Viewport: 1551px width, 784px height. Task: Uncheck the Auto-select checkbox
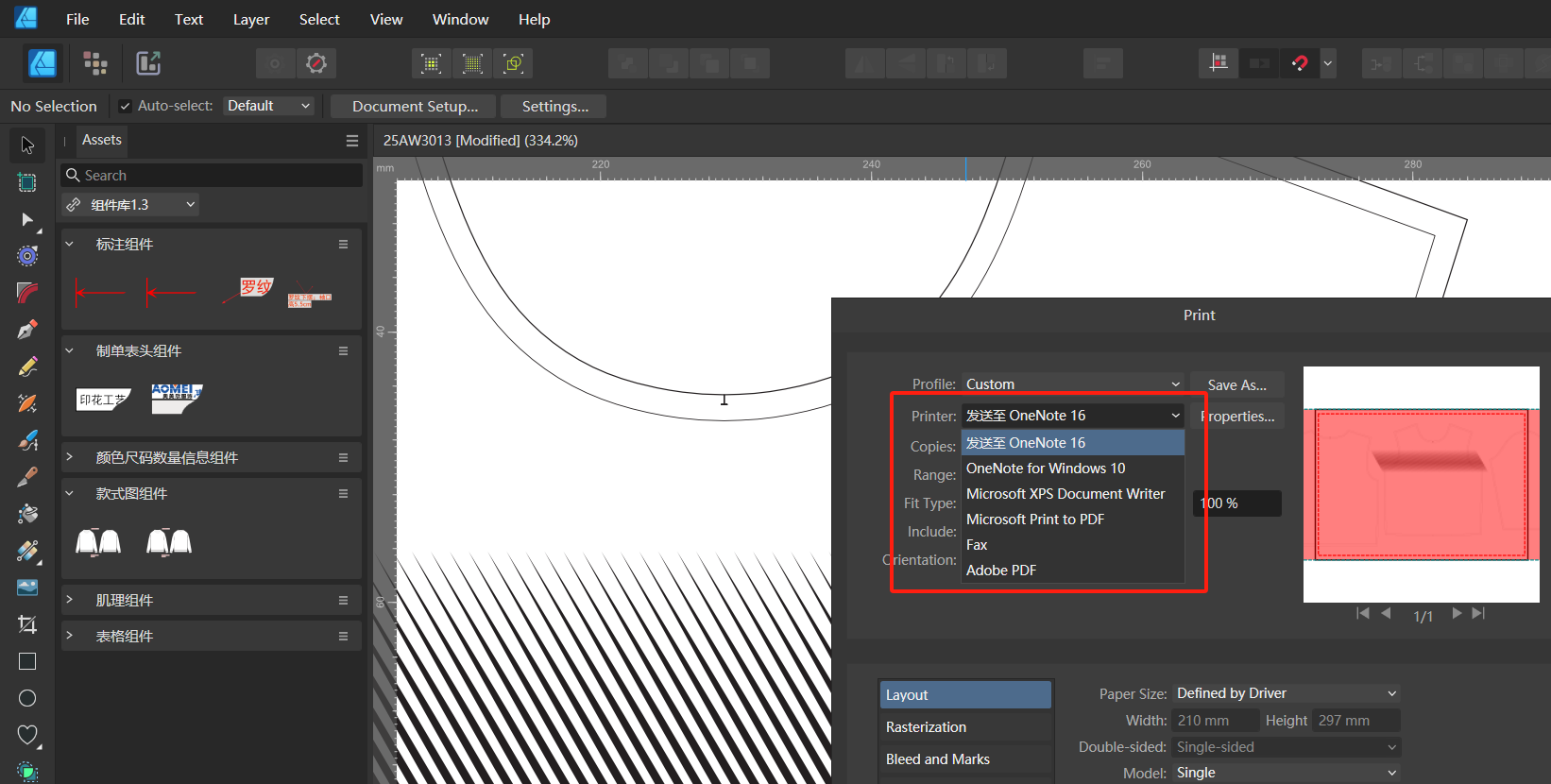(125, 106)
